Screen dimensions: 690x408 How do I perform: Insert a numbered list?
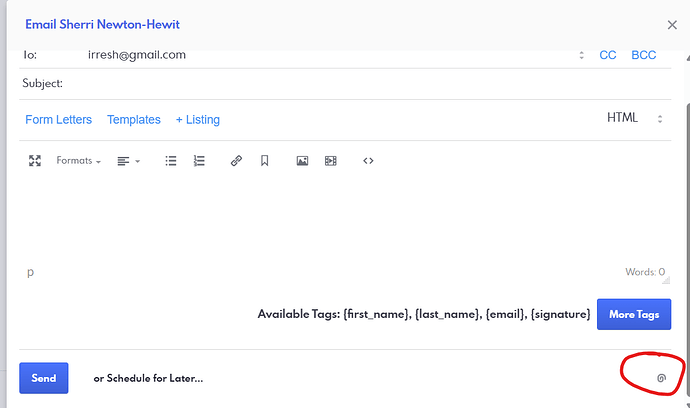[x=199, y=160]
